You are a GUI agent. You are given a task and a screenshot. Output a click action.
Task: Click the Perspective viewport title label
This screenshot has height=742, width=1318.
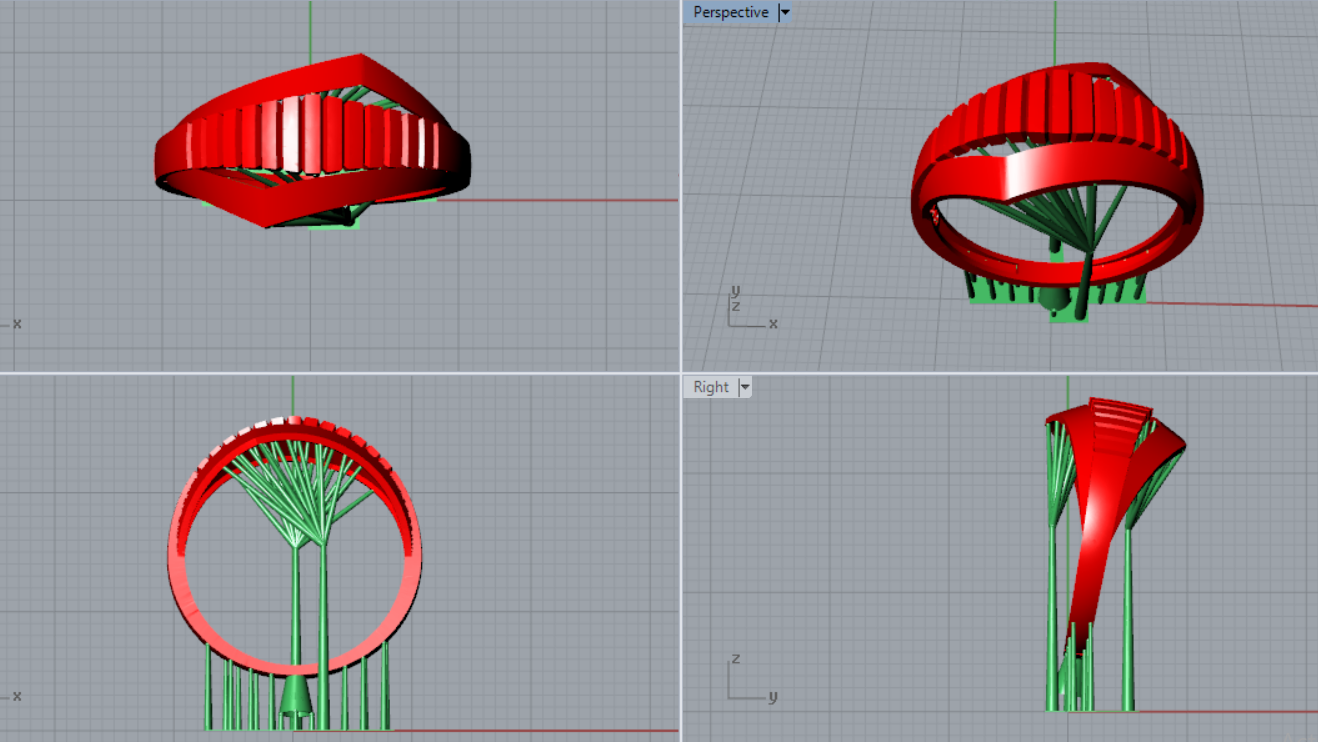731,13
